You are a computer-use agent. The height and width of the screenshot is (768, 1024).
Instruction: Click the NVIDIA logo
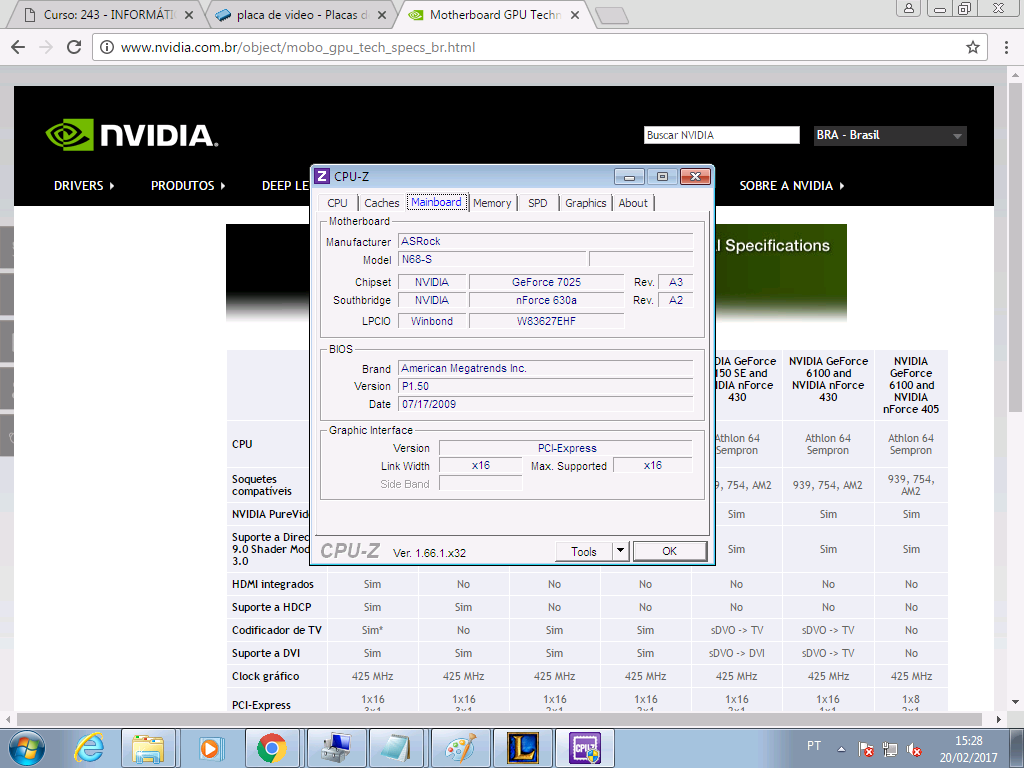[132, 135]
